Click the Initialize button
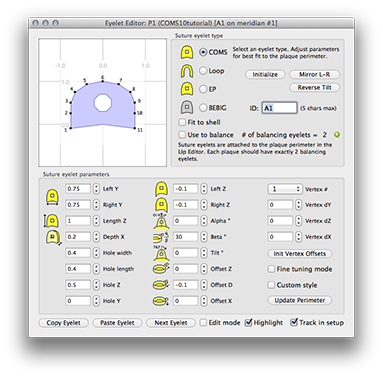 click(265, 74)
